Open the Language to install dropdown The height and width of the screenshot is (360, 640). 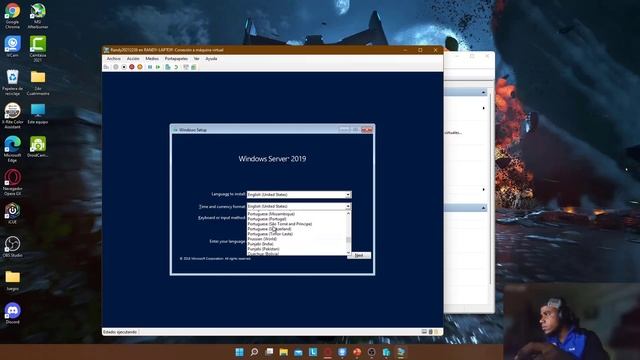click(299, 195)
